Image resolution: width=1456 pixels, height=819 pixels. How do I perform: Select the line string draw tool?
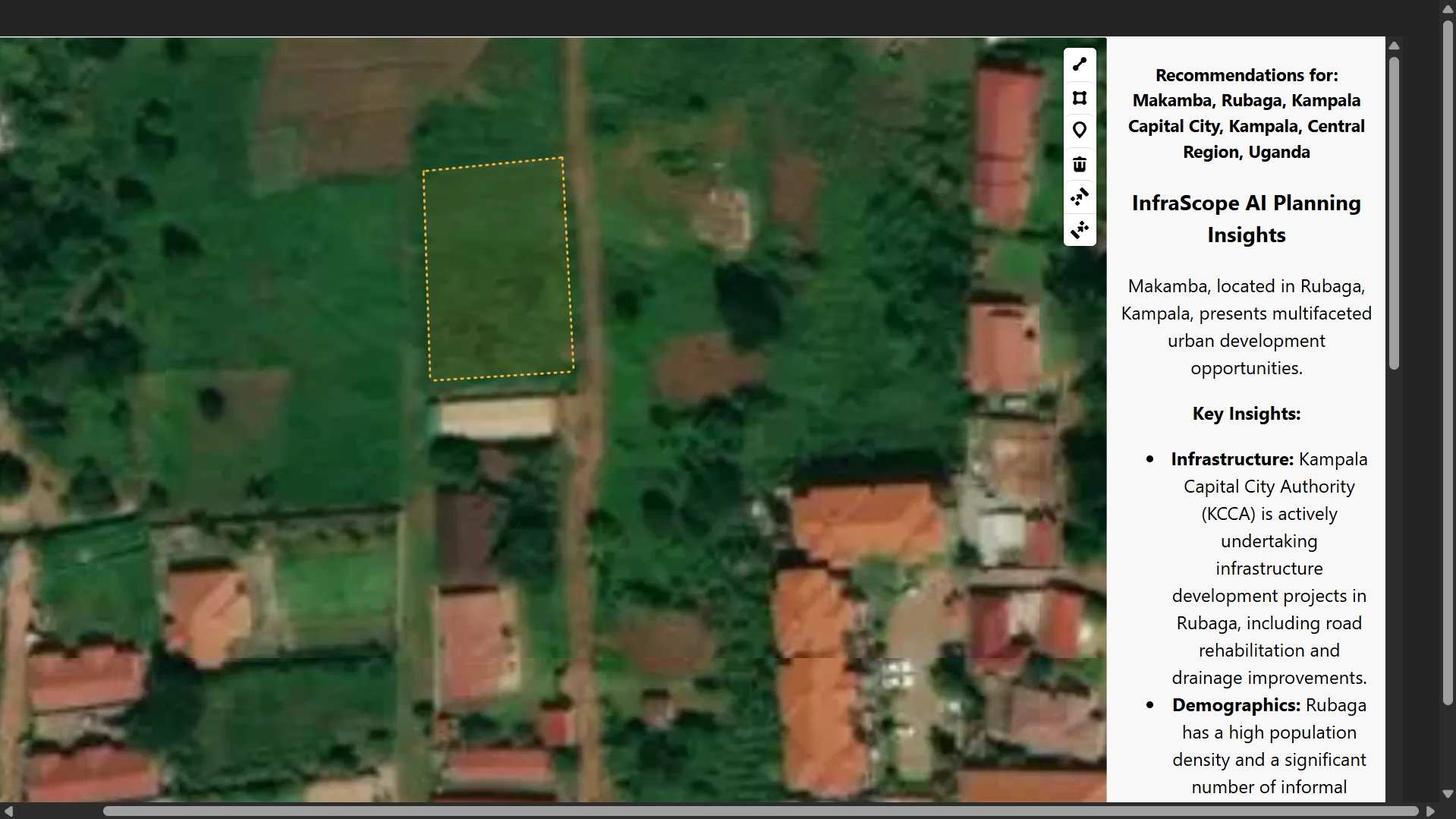click(1080, 65)
